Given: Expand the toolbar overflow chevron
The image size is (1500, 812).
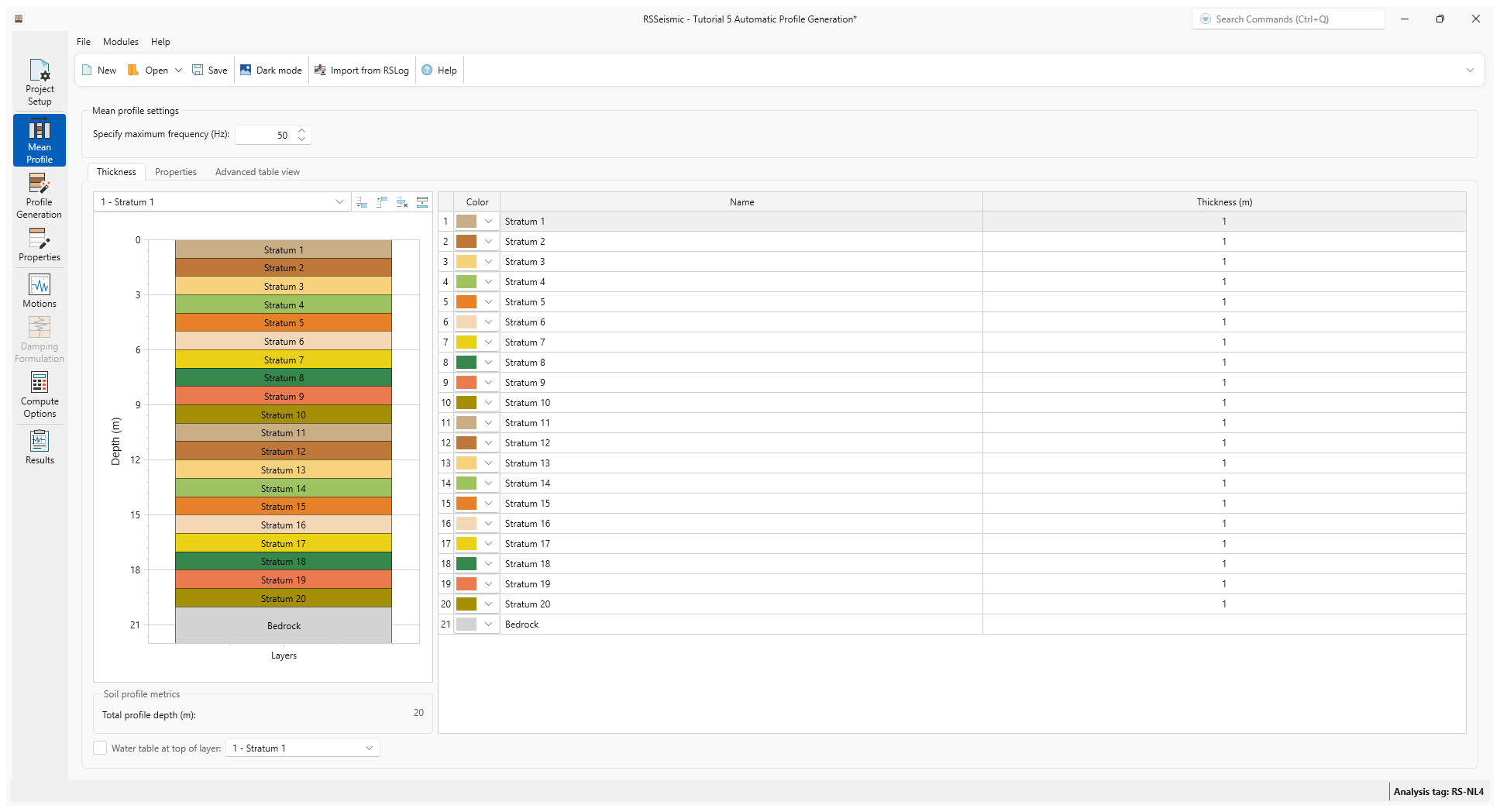Looking at the screenshot, I should (x=1470, y=71).
